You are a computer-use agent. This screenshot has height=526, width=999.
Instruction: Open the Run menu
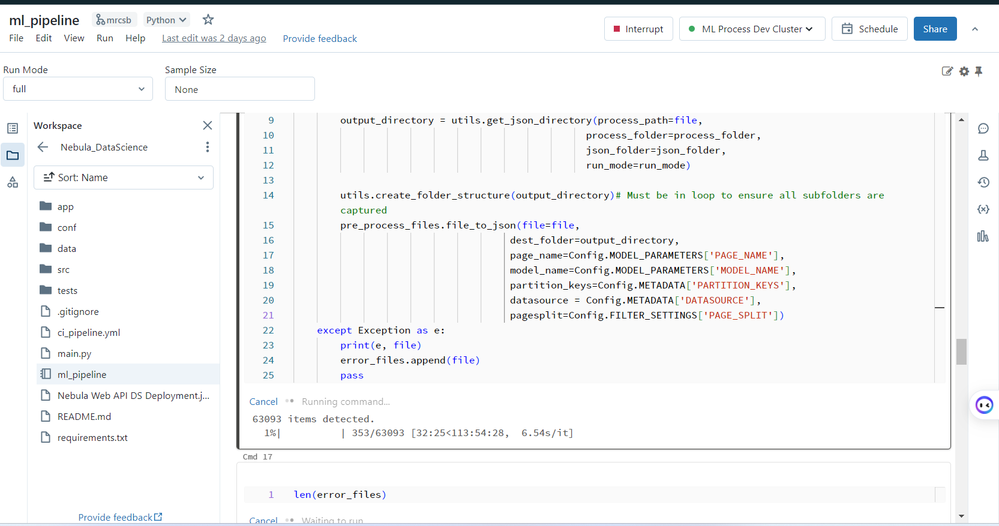pyautogui.click(x=105, y=38)
